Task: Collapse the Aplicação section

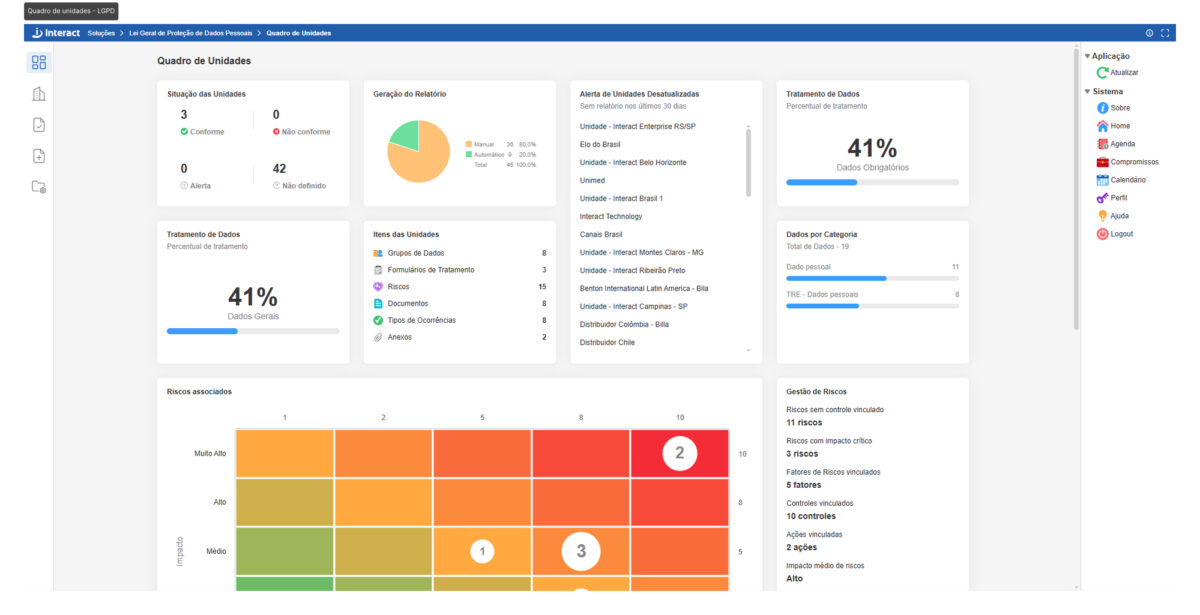Action: point(1087,56)
